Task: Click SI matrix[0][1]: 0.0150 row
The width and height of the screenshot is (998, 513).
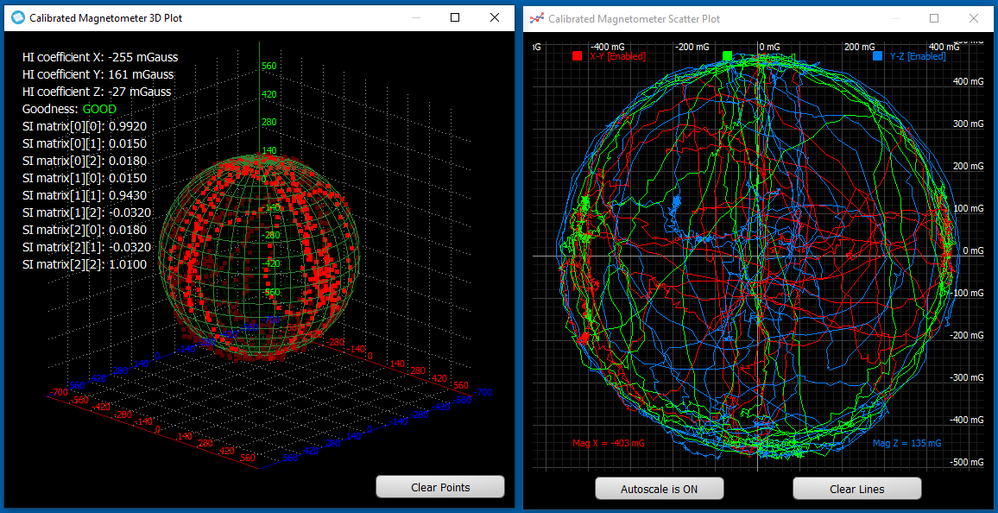Action: 85,143
